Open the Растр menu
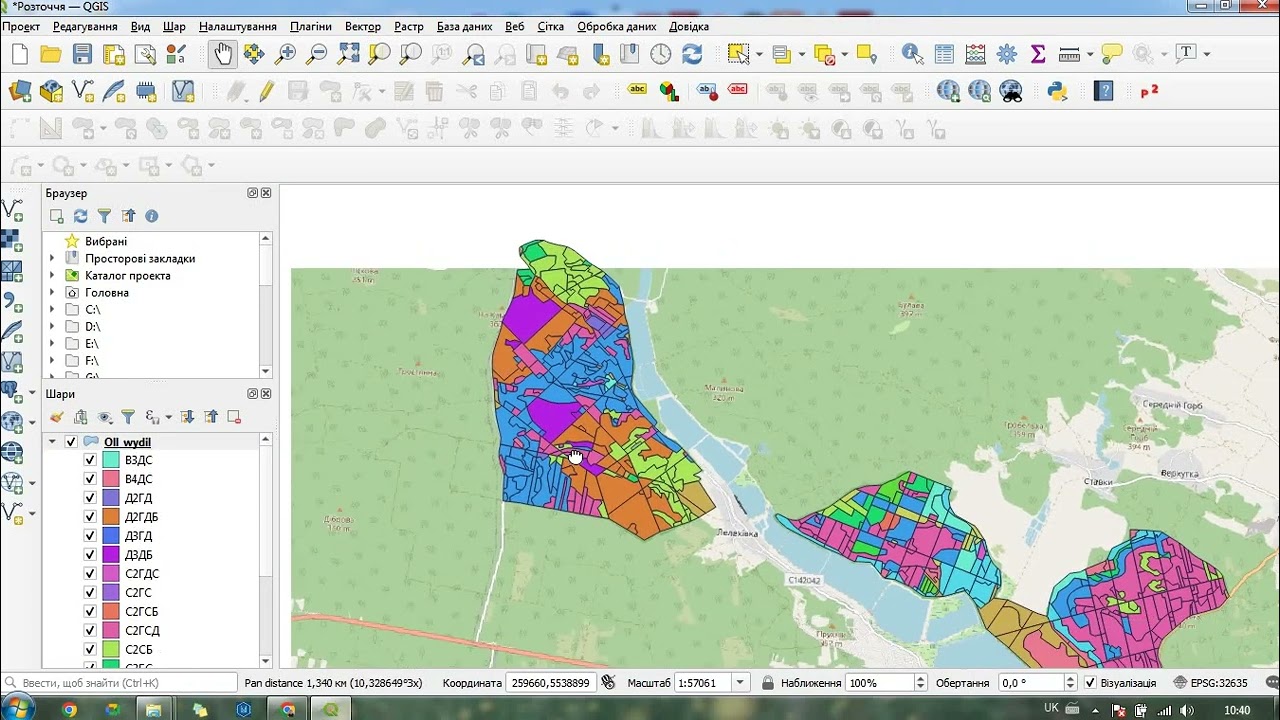This screenshot has height=720, width=1280. point(409,26)
